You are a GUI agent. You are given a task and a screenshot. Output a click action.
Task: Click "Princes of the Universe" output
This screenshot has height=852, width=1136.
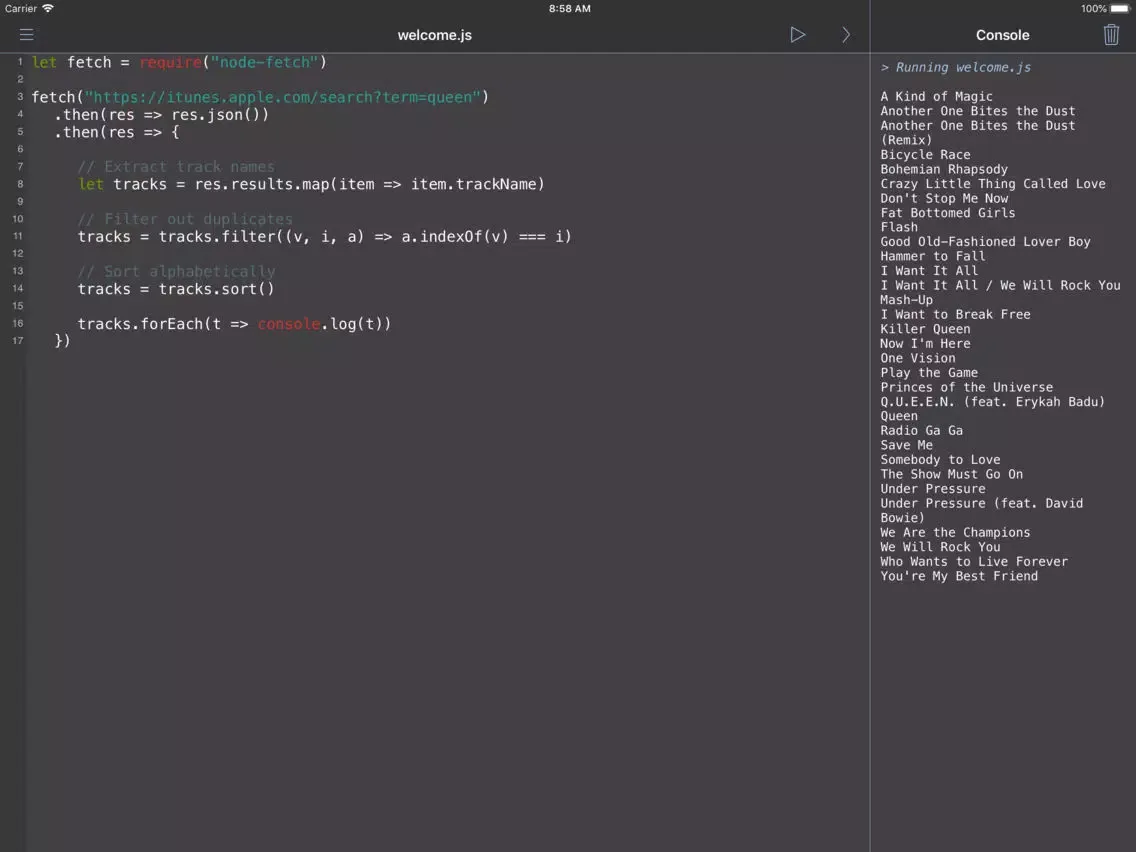pos(966,387)
